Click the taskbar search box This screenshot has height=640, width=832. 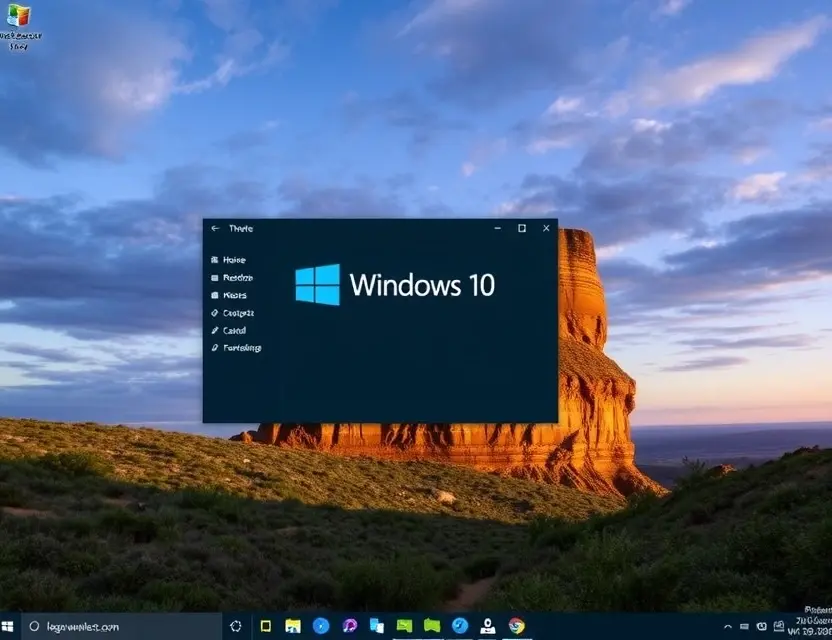coord(122,627)
